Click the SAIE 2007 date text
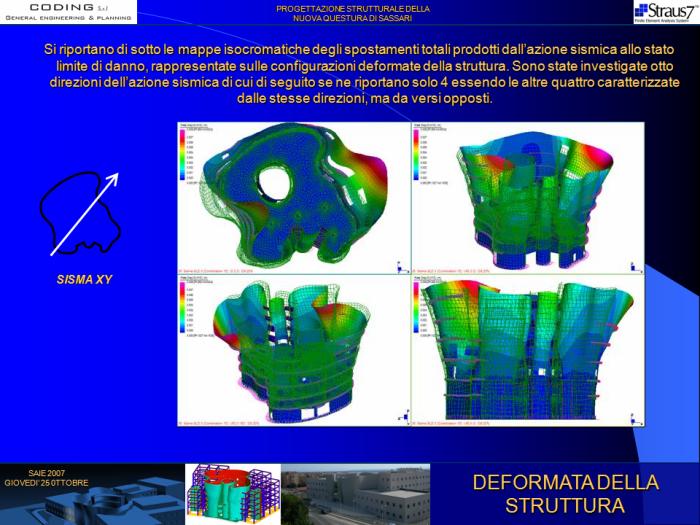700x525 pixels. pos(46,477)
